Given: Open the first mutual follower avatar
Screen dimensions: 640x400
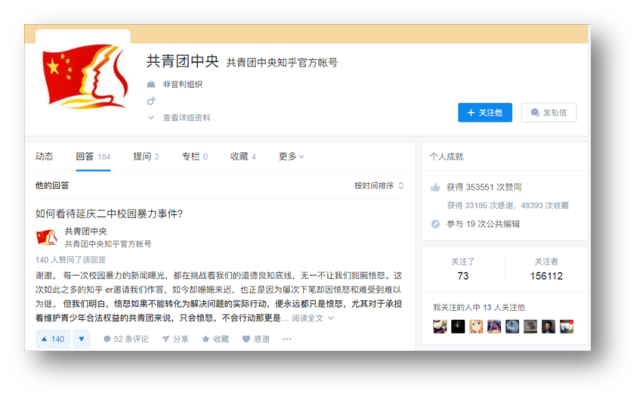Looking at the screenshot, I should pos(440,326).
